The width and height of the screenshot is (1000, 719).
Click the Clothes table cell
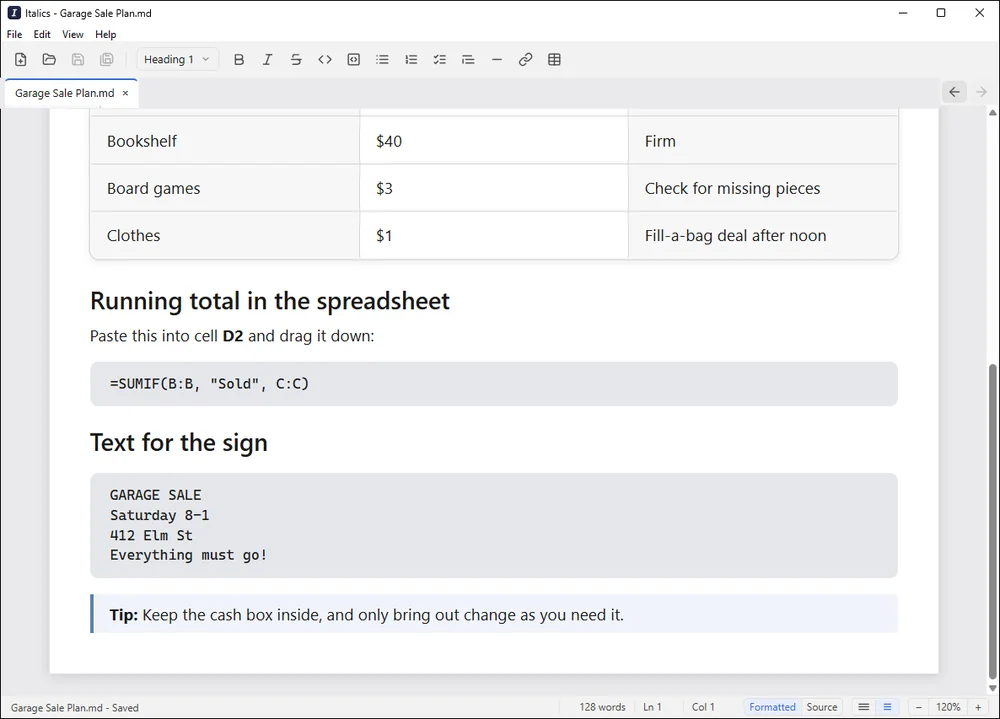225,235
